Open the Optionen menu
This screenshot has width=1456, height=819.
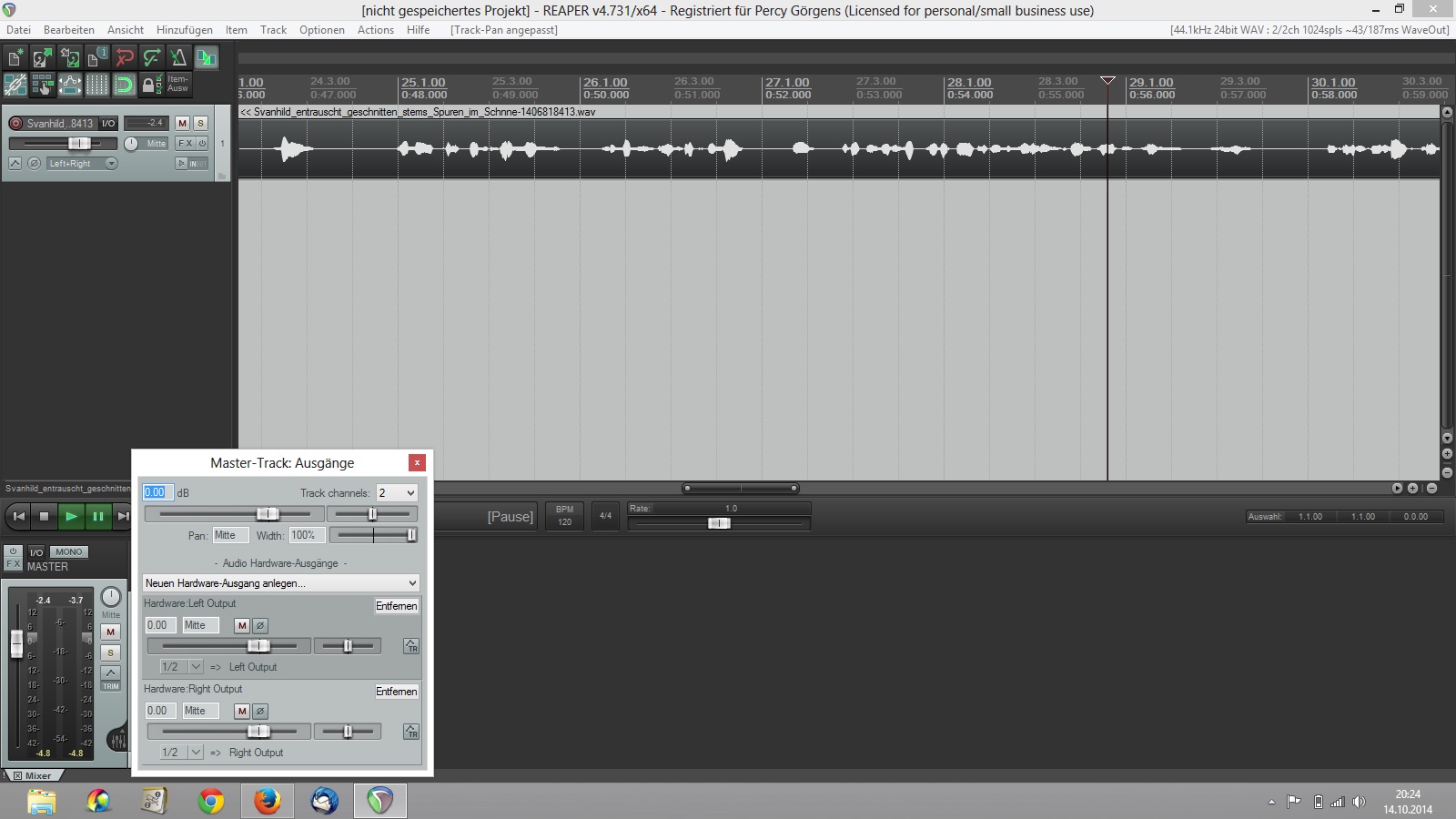tap(322, 30)
